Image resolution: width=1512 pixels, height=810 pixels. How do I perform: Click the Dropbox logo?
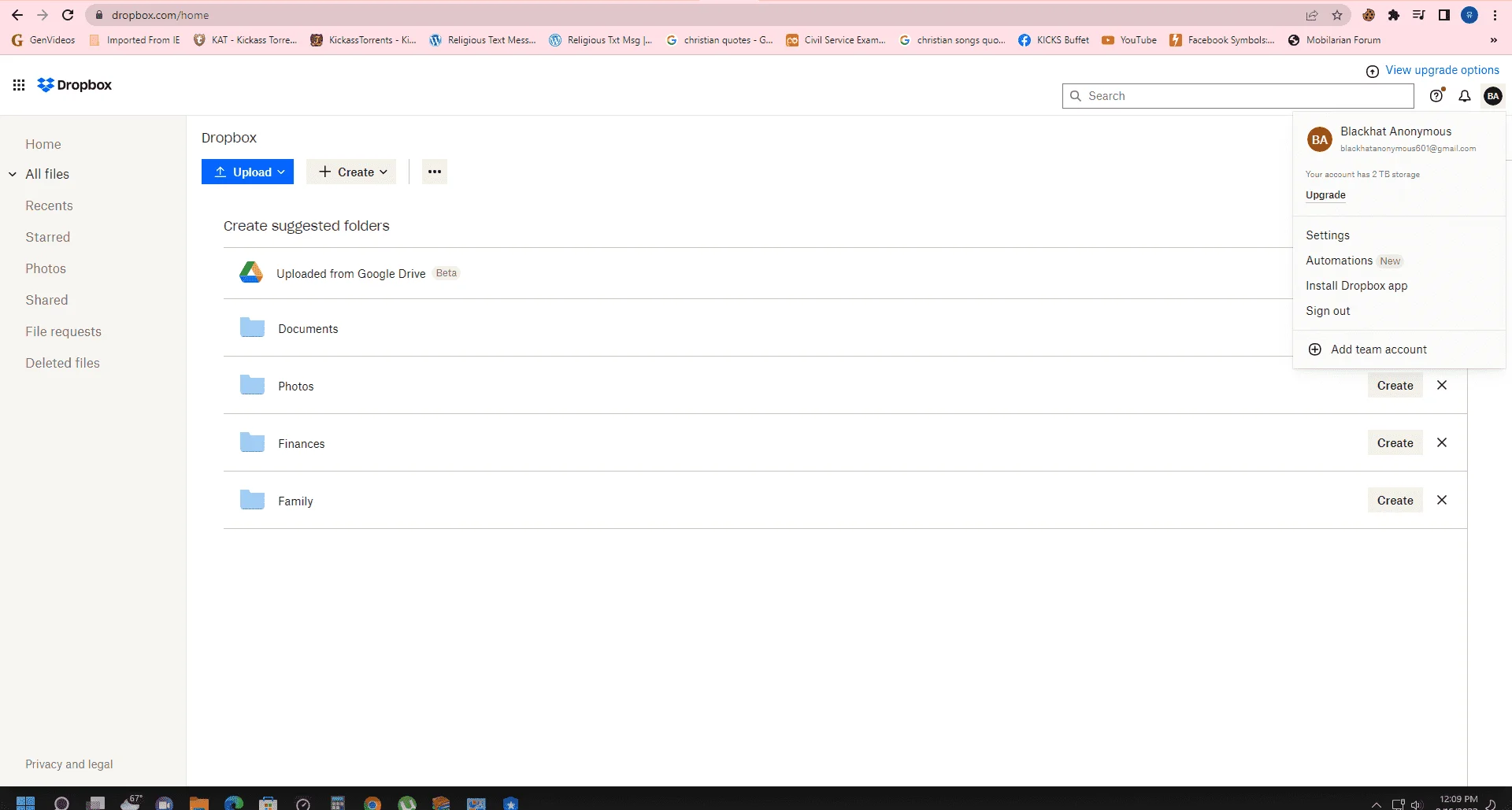[x=75, y=85]
